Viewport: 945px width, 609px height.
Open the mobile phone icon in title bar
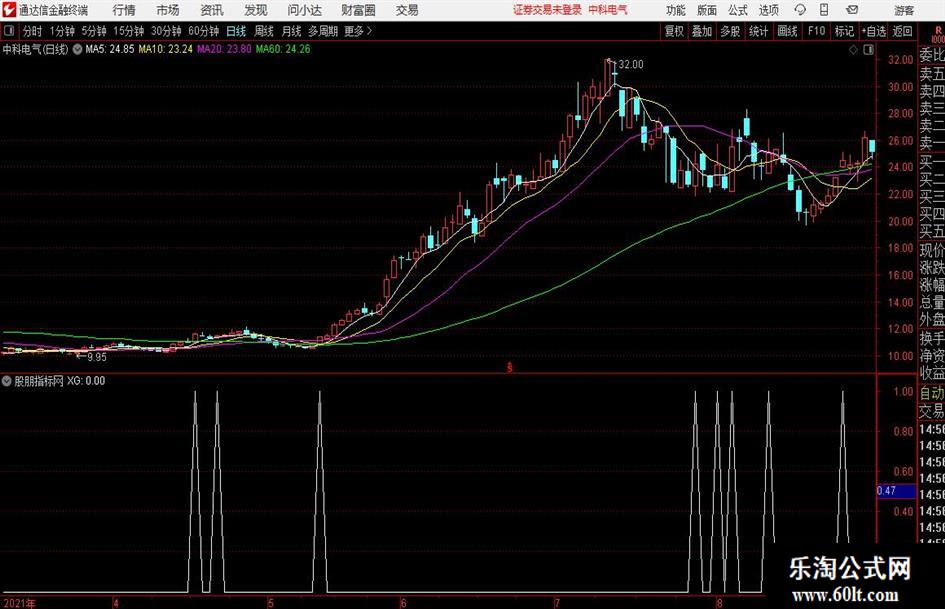(824, 10)
